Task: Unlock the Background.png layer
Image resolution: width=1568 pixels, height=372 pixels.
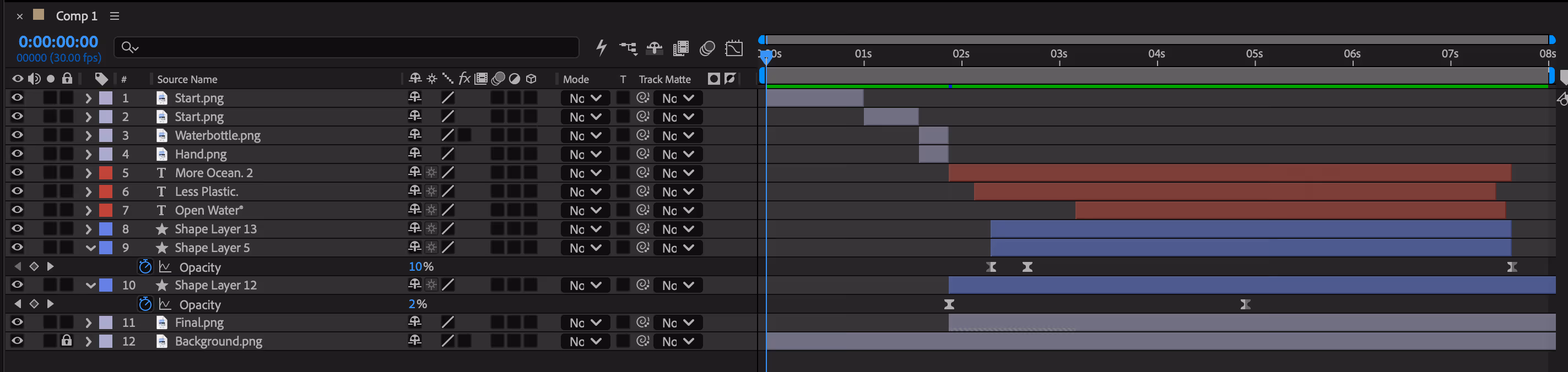Action: (x=67, y=341)
